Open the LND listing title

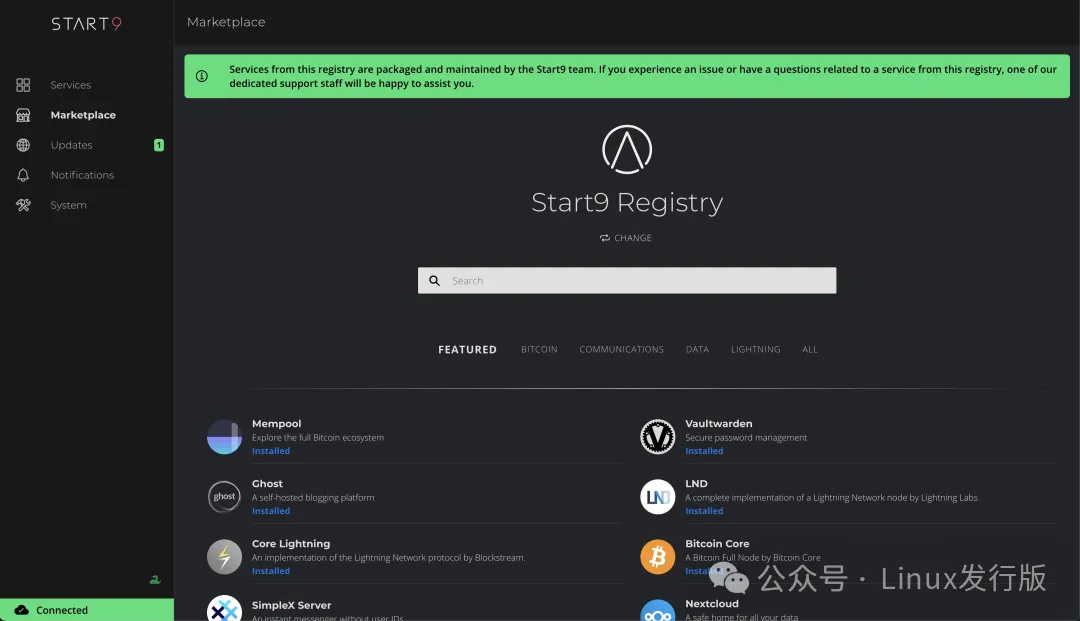point(696,483)
